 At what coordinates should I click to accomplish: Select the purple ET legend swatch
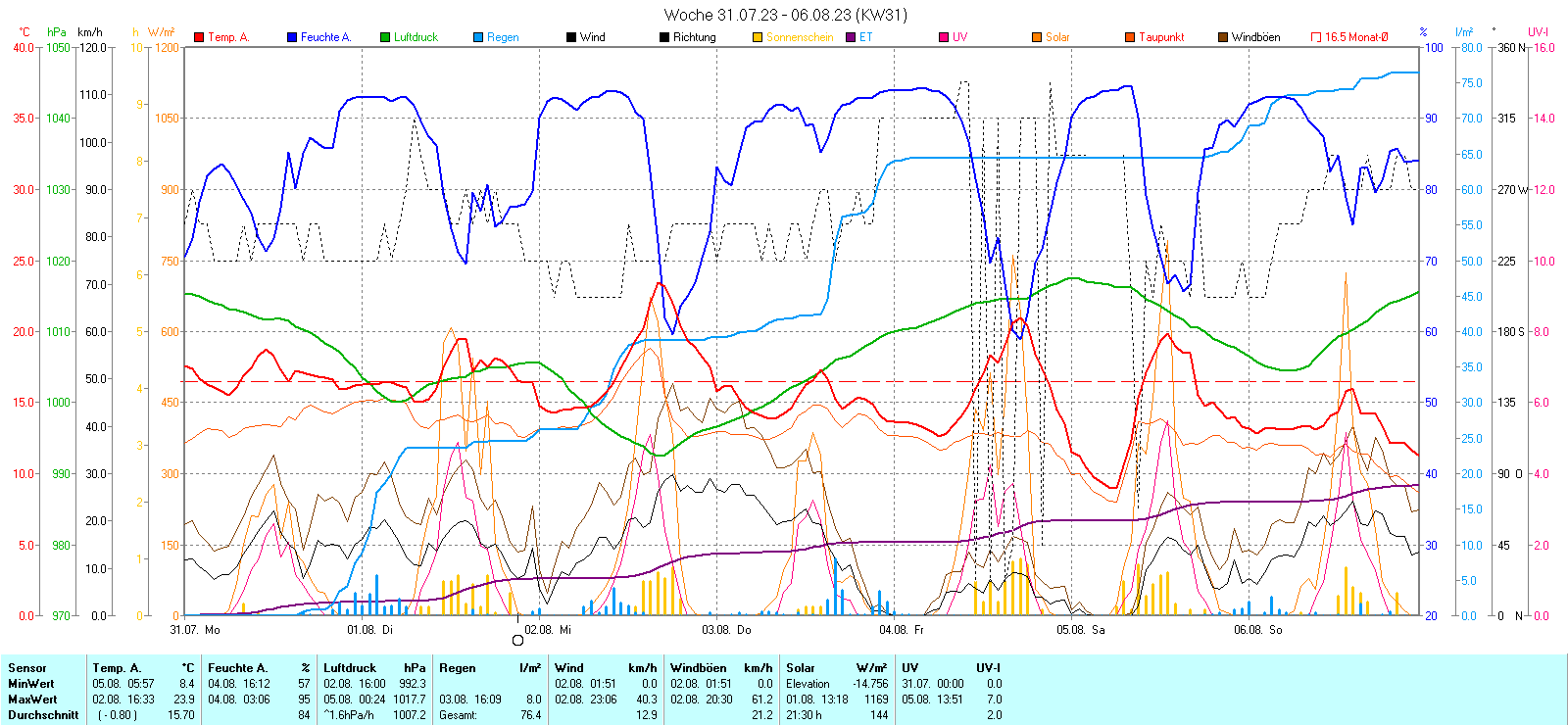851,37
